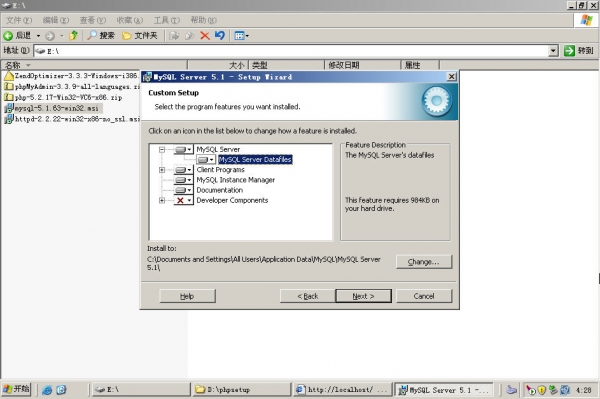Open the Back button history dropdown arrow
This screenshot has width=600, height=399.
(x=38, y=36)
